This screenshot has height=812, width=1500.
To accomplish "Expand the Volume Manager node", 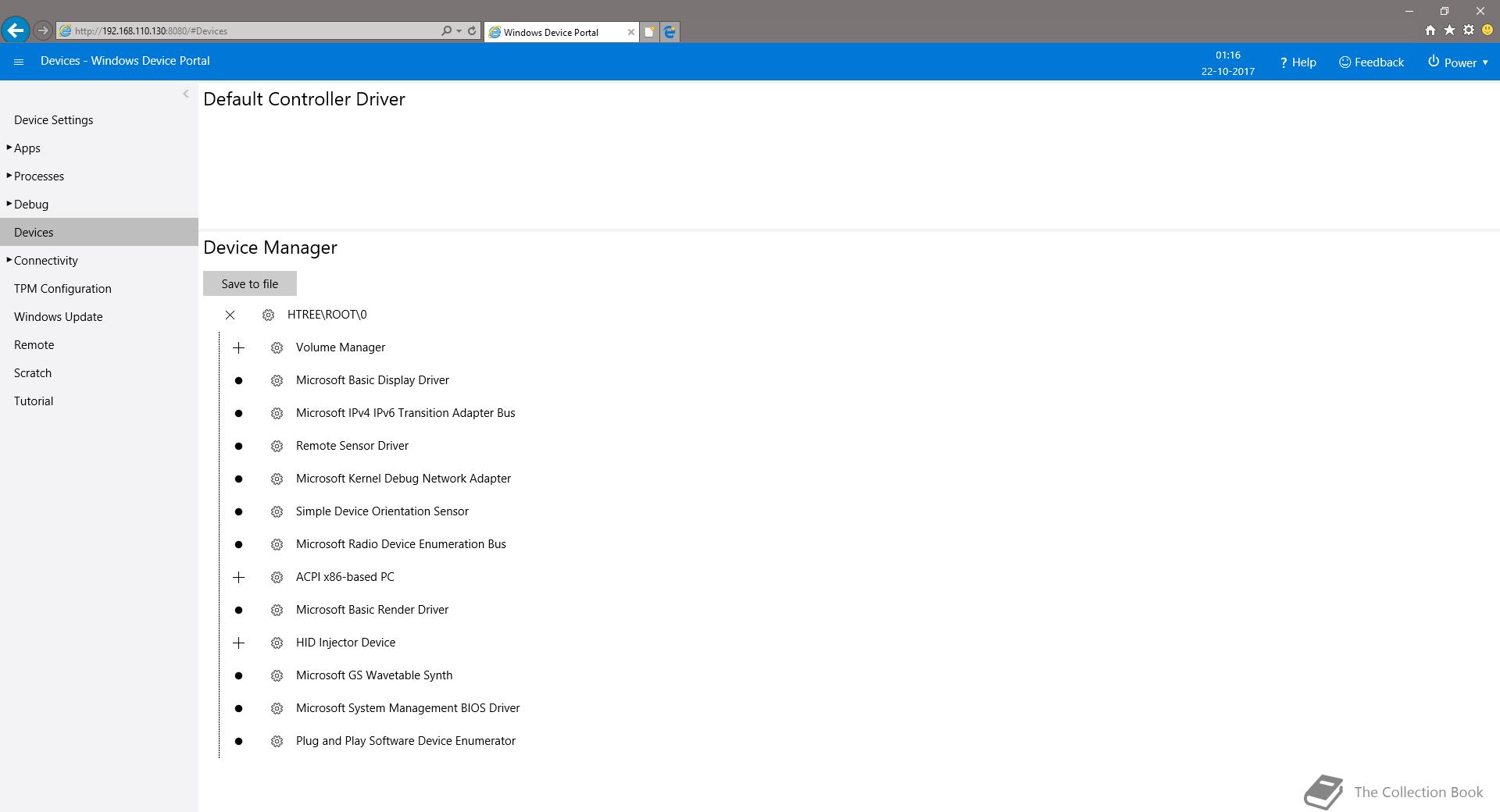I will [x=239, y=347].
